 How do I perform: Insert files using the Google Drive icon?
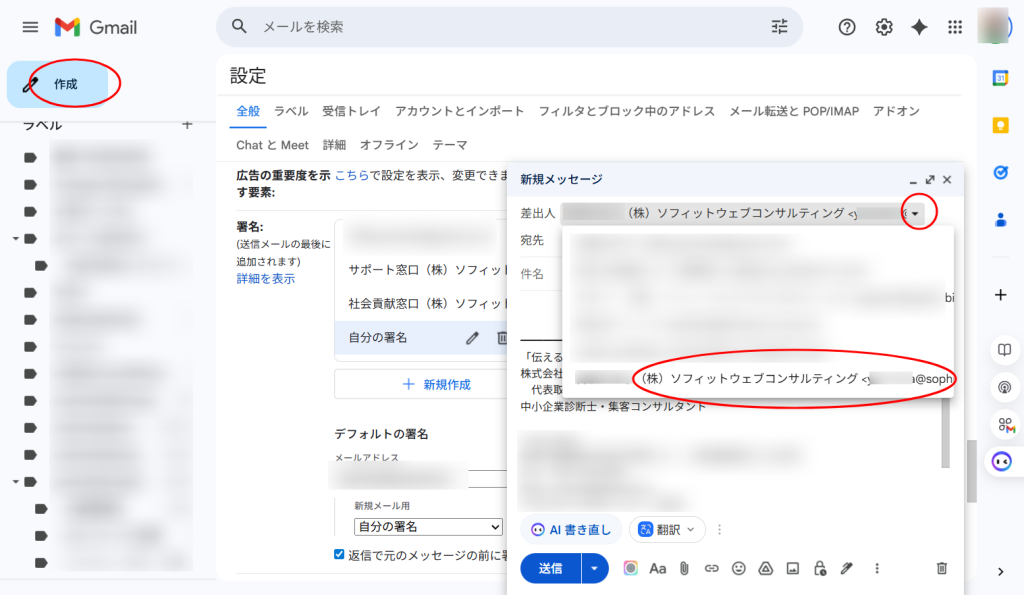[766, 568]
